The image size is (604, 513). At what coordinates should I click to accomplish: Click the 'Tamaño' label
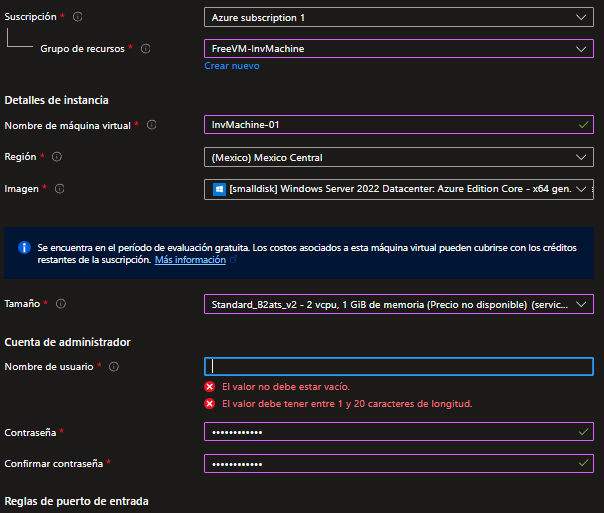[x=22, y=303]
